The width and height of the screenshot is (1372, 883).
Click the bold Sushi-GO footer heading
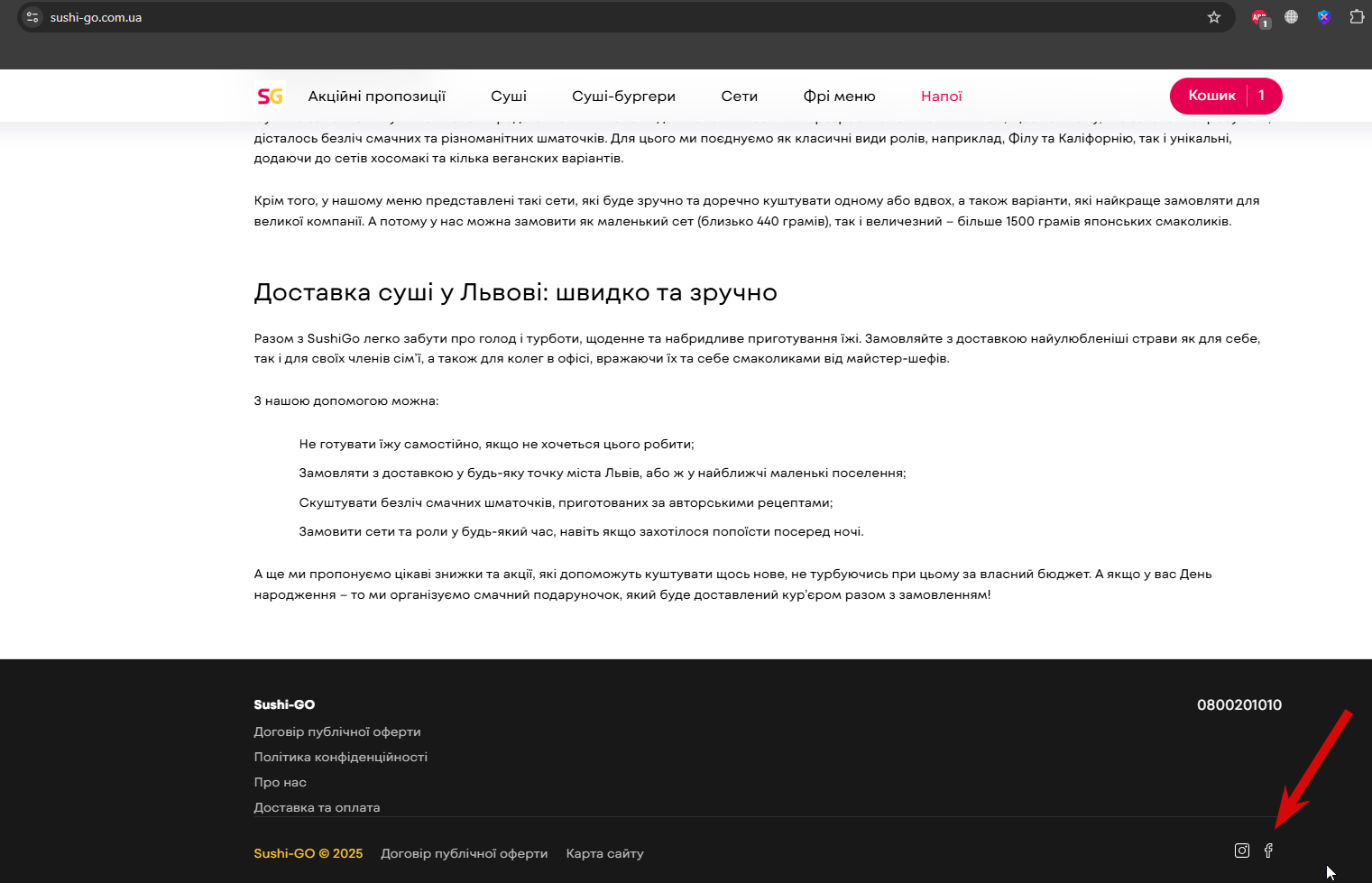tap(284, 704)
